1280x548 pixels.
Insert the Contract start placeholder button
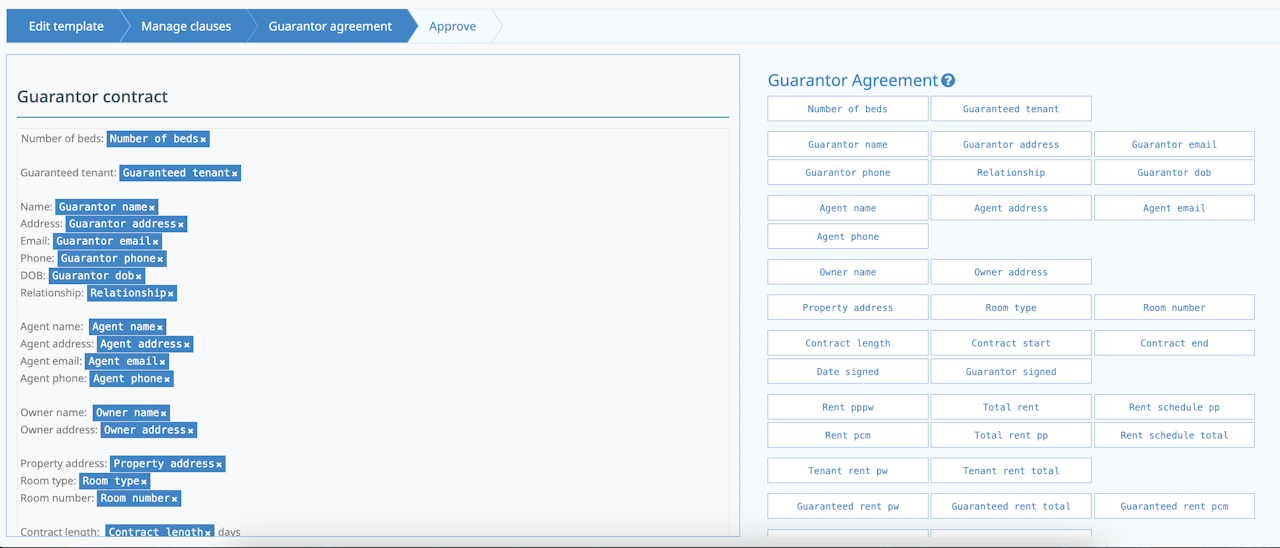click(1011, 343)
